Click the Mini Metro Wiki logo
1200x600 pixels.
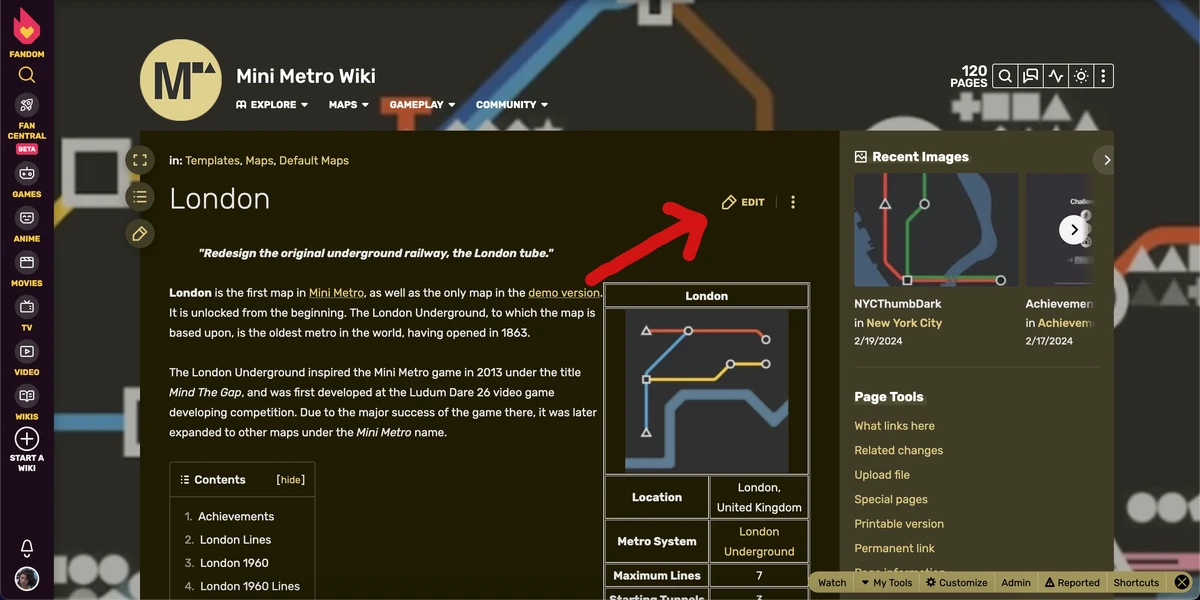[x=180, y=80]
